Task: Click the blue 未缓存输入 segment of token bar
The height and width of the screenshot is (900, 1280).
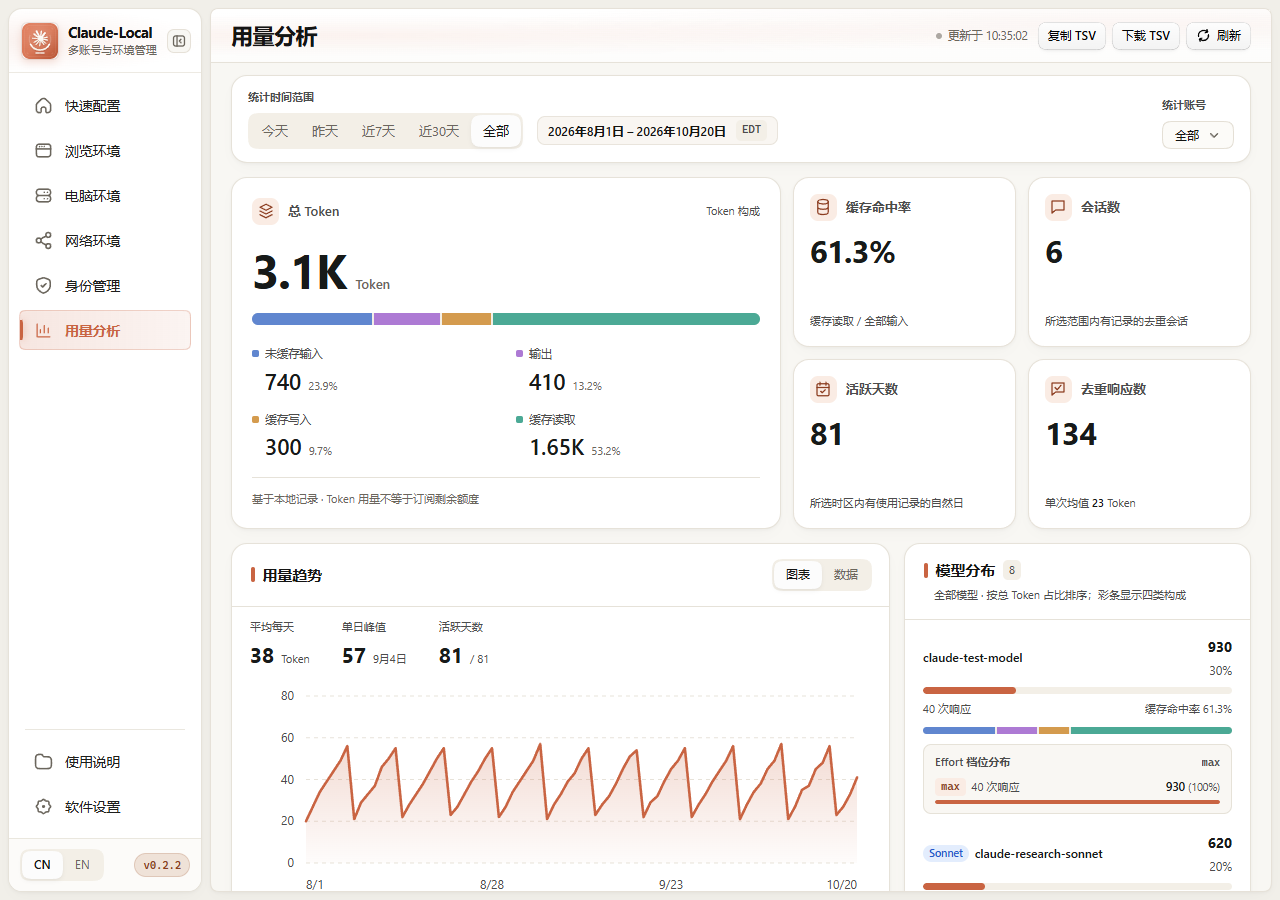Action: pos(312,319)
